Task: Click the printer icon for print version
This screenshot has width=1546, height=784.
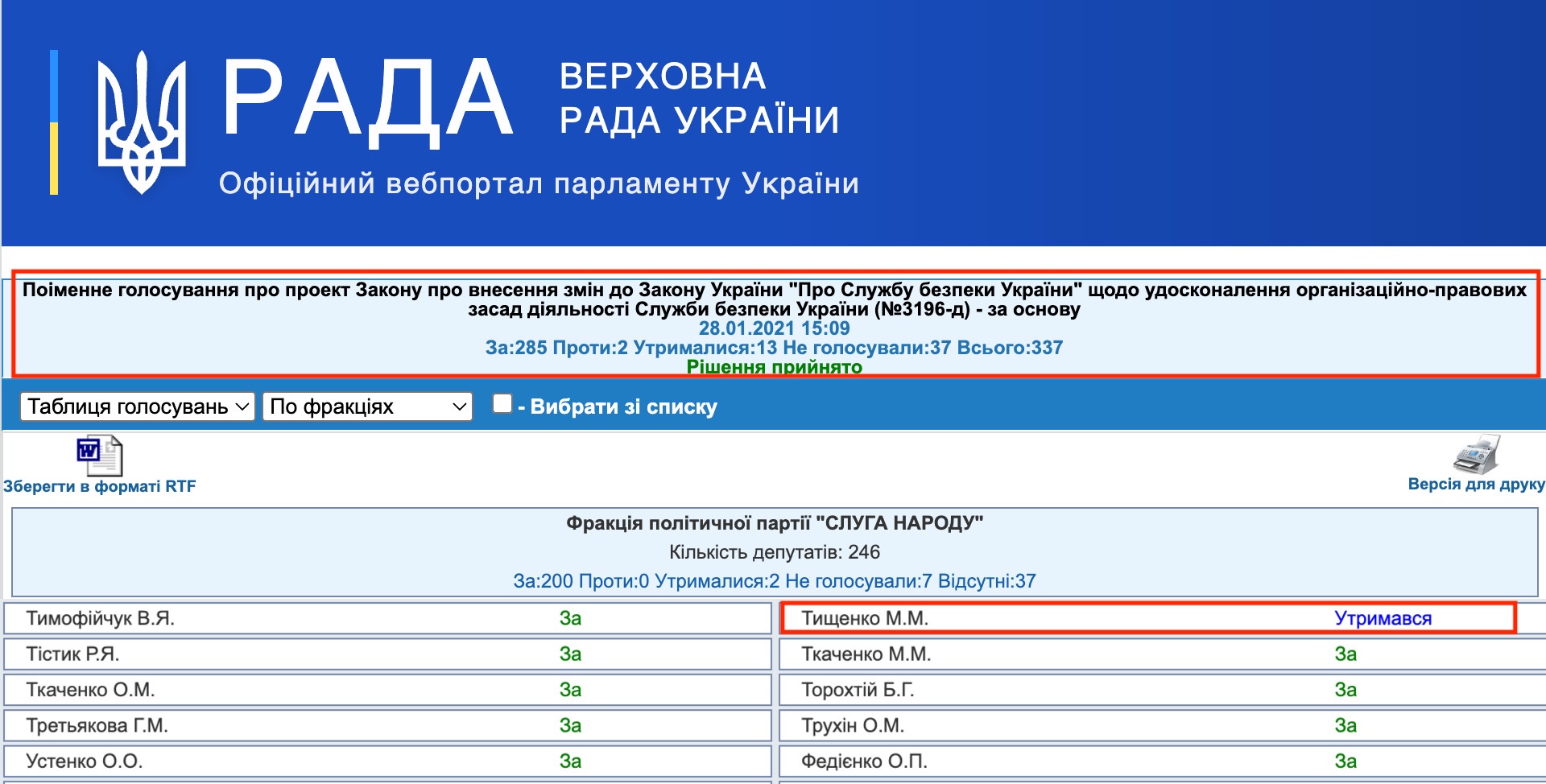Action: point(1476,455)
